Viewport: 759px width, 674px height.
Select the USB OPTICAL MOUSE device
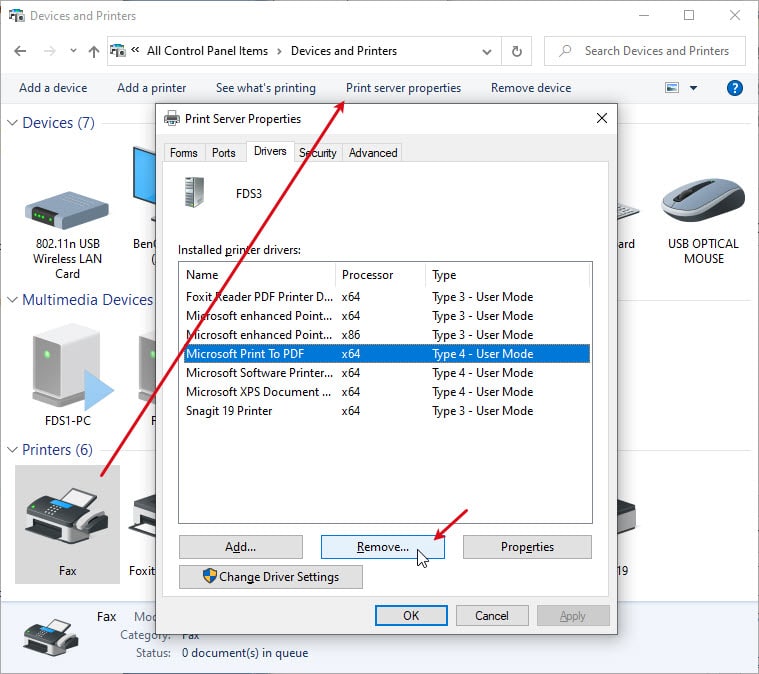(x=703, y=222)
